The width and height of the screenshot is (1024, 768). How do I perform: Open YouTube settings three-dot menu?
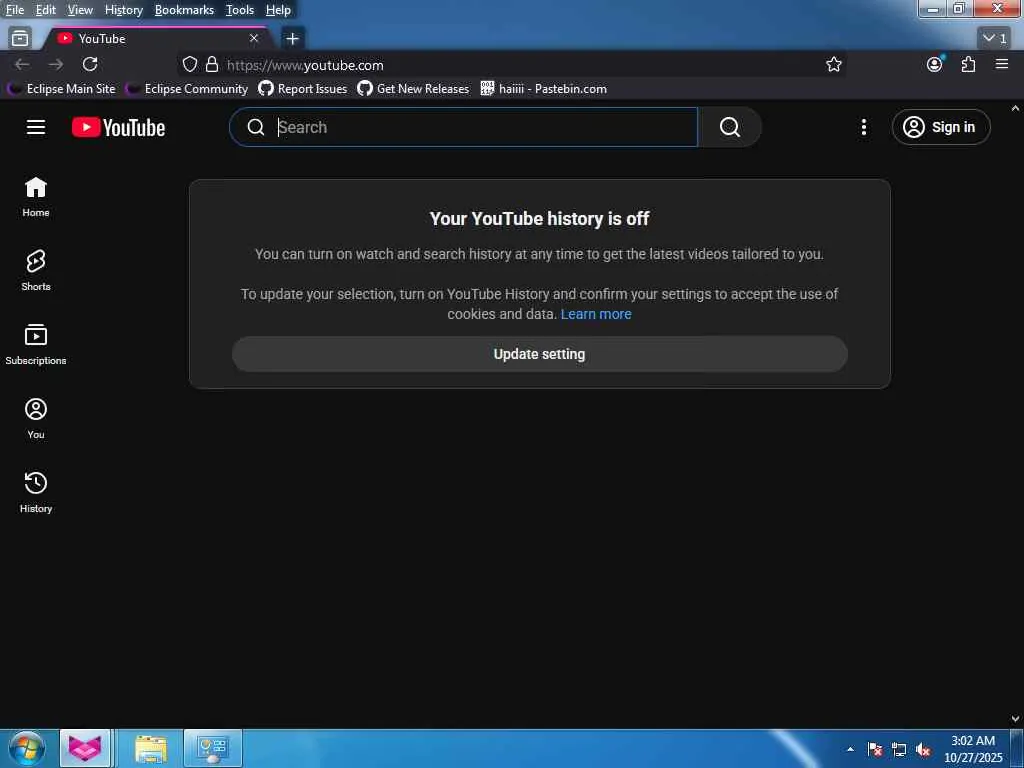[863, 127]
